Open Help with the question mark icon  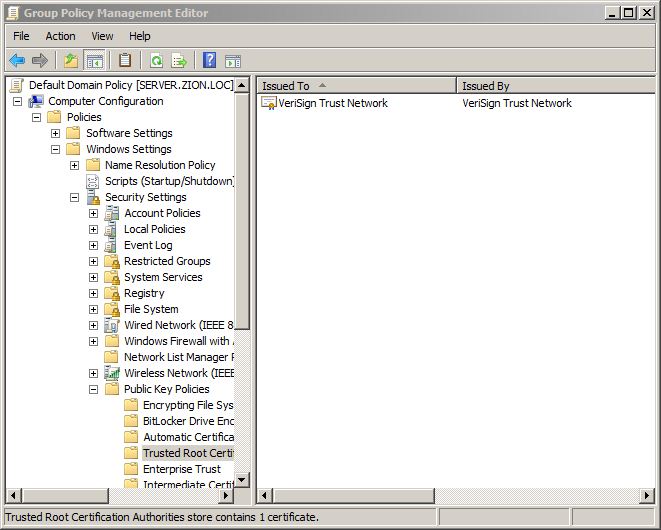point(209,61)
